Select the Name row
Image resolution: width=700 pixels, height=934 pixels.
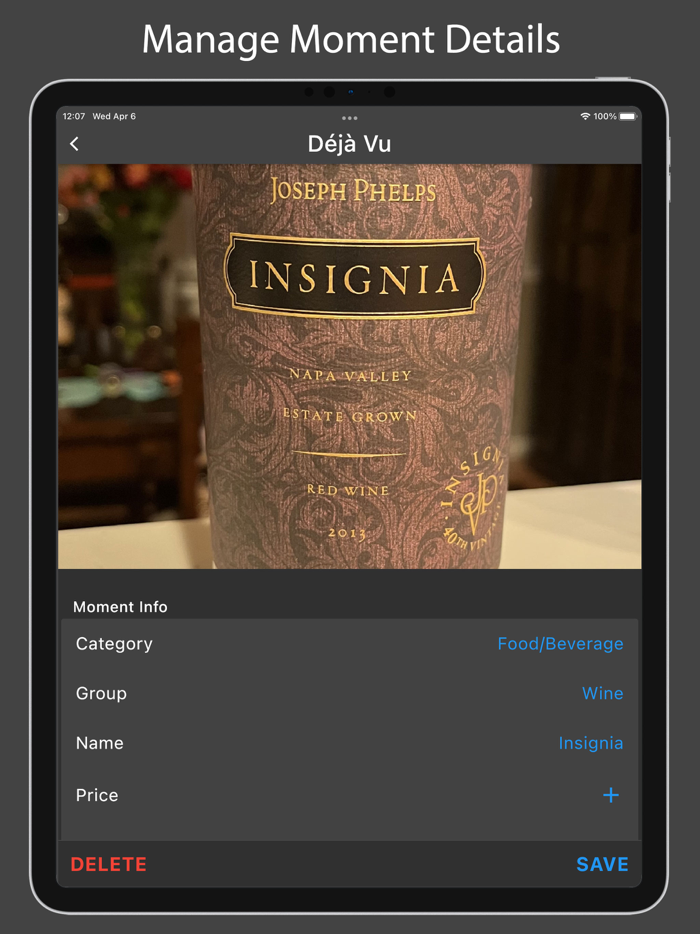point(350,743)
